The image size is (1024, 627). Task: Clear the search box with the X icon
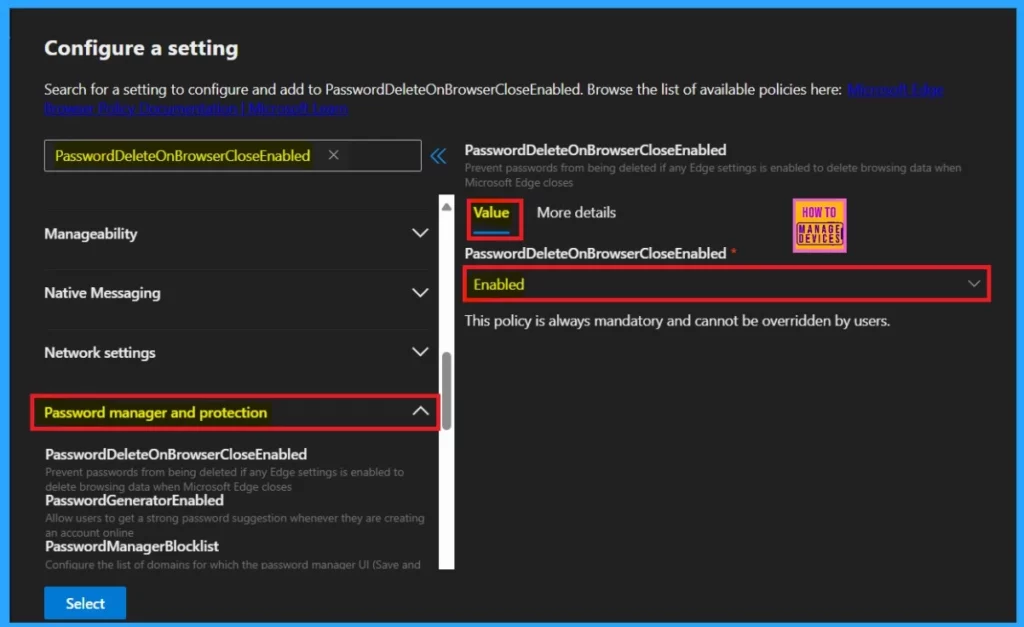[333, 155]
